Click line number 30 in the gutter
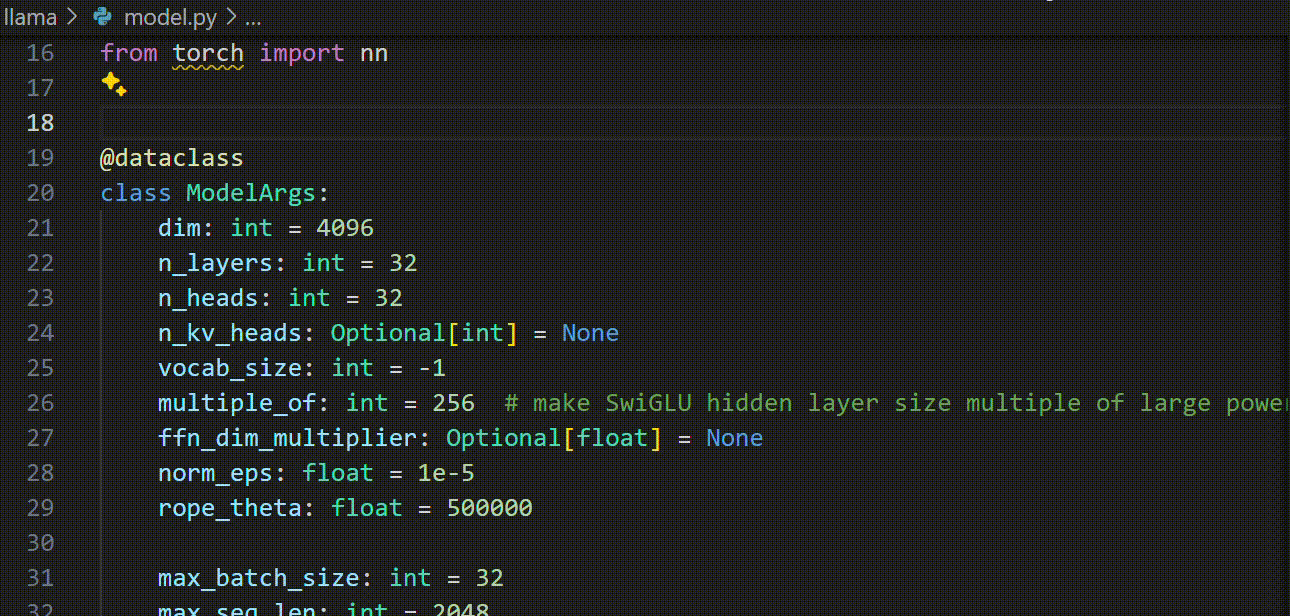This screenshot has width=1290, height=616. tap(40, 543)
